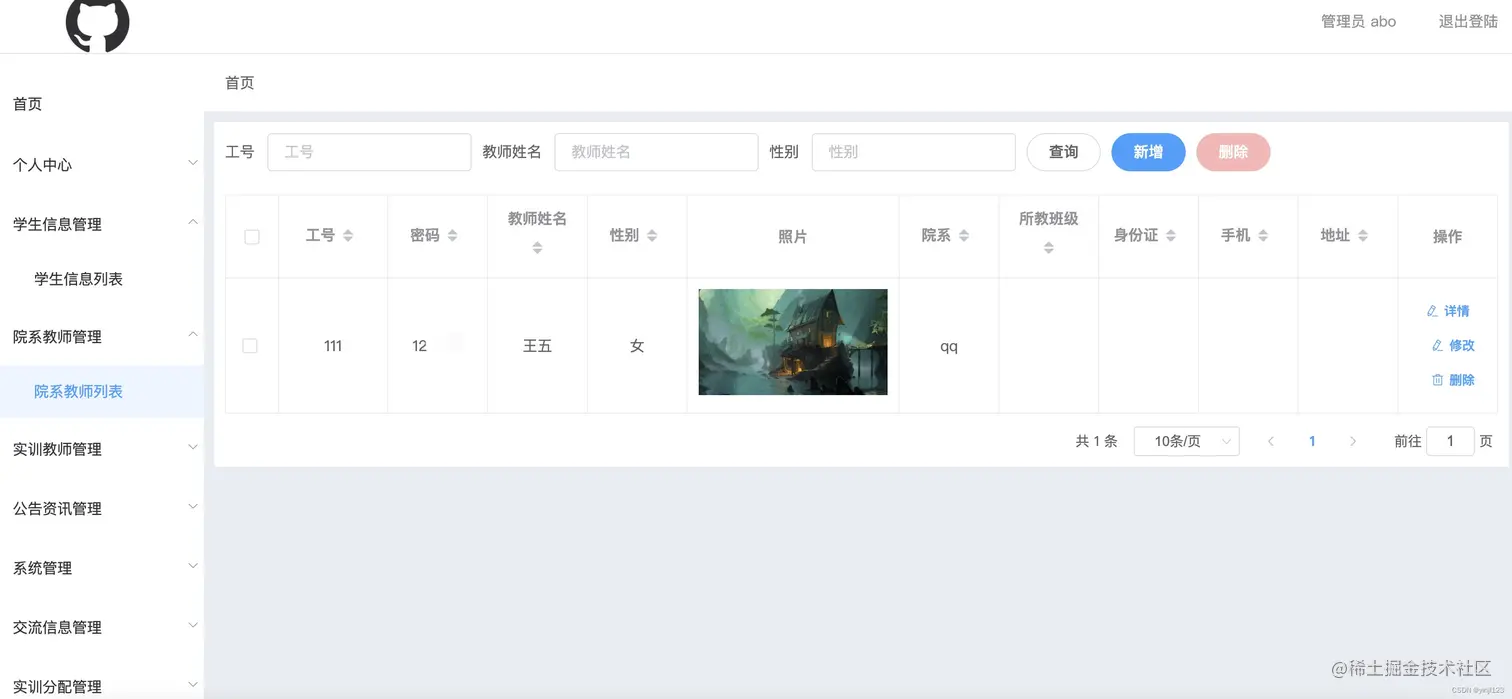Expand 交流信息管理 sidebar menu
Image resolution: width=1512 pixels, height=699 pixels.
(x=102, y=627)
